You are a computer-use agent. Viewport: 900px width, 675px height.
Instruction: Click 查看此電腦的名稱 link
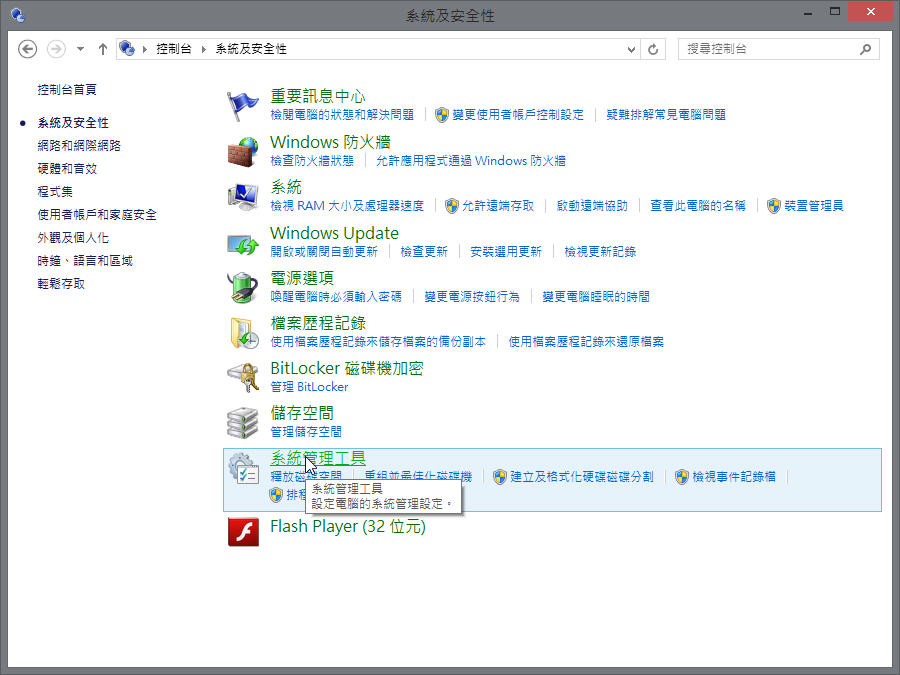pos(697,205)
